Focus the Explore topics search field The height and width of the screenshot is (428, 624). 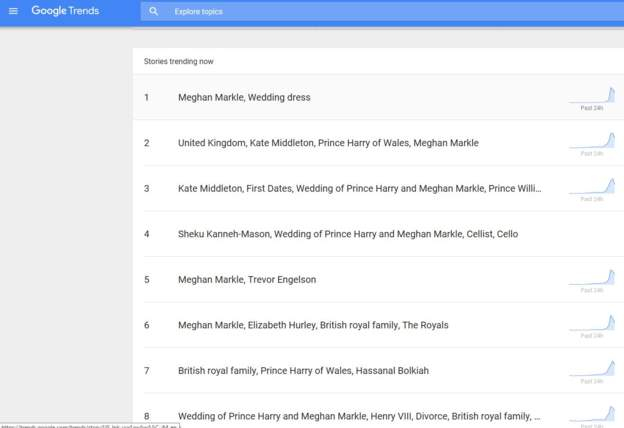(382, 12)
